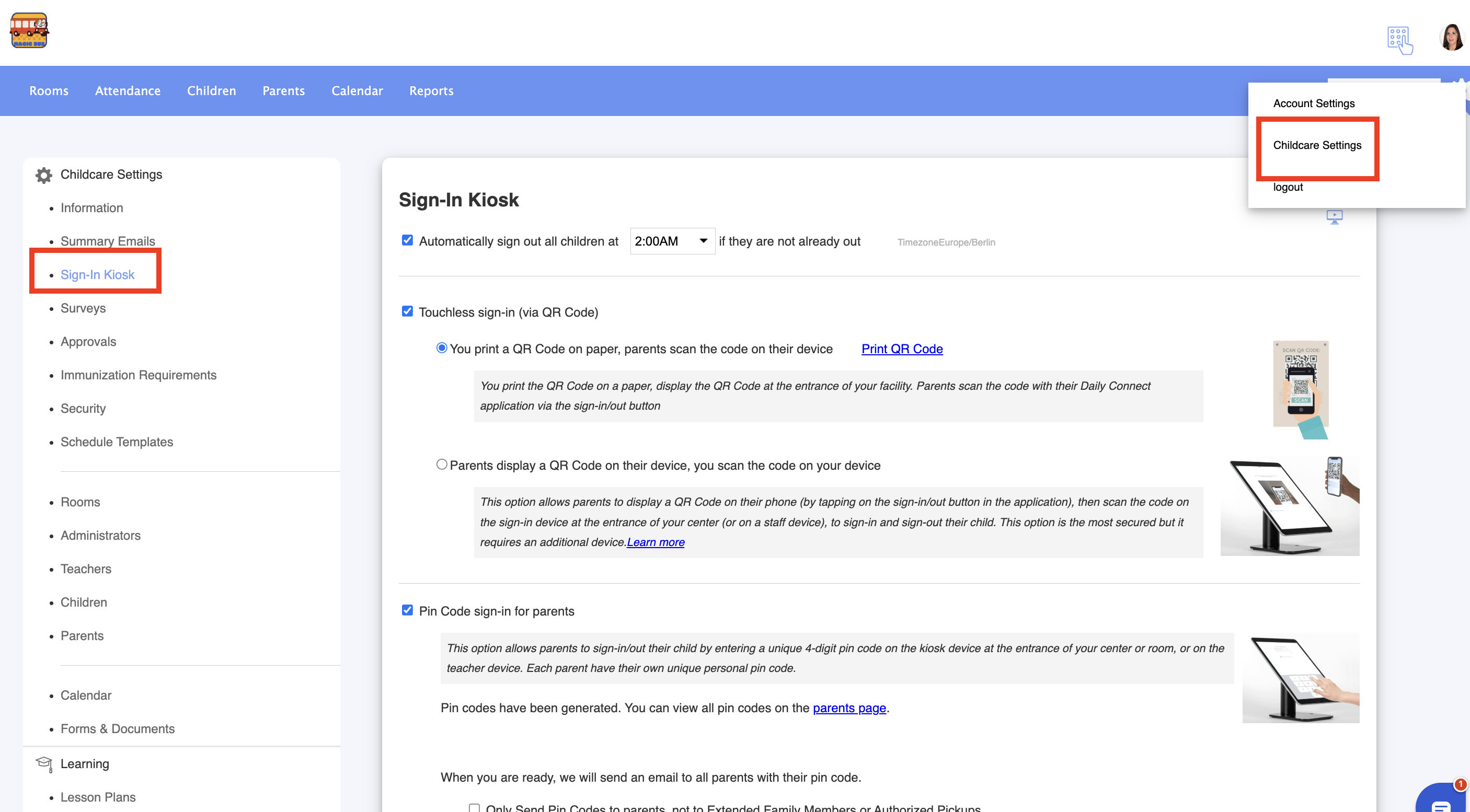The width and height of the screenshot is (1470, 812).
Task: Click the user profile avatar
Action: [1451, 38]
